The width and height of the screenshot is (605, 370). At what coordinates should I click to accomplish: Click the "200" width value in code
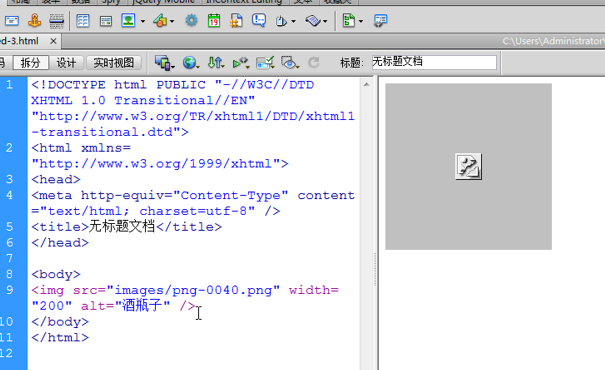pyautogui.click(x=52, y=306)
